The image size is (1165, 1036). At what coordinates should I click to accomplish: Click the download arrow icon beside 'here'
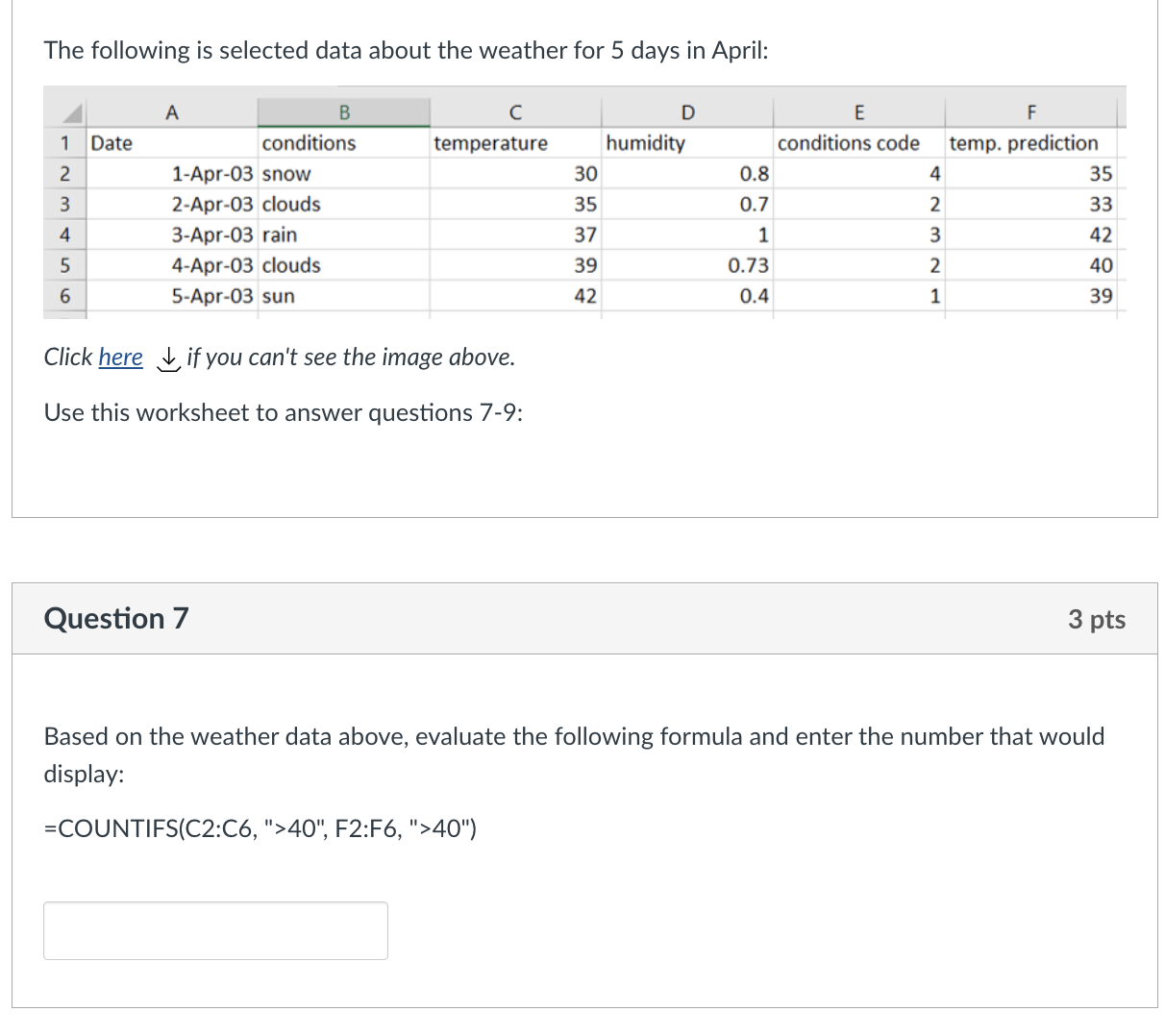tap(168, 358)
